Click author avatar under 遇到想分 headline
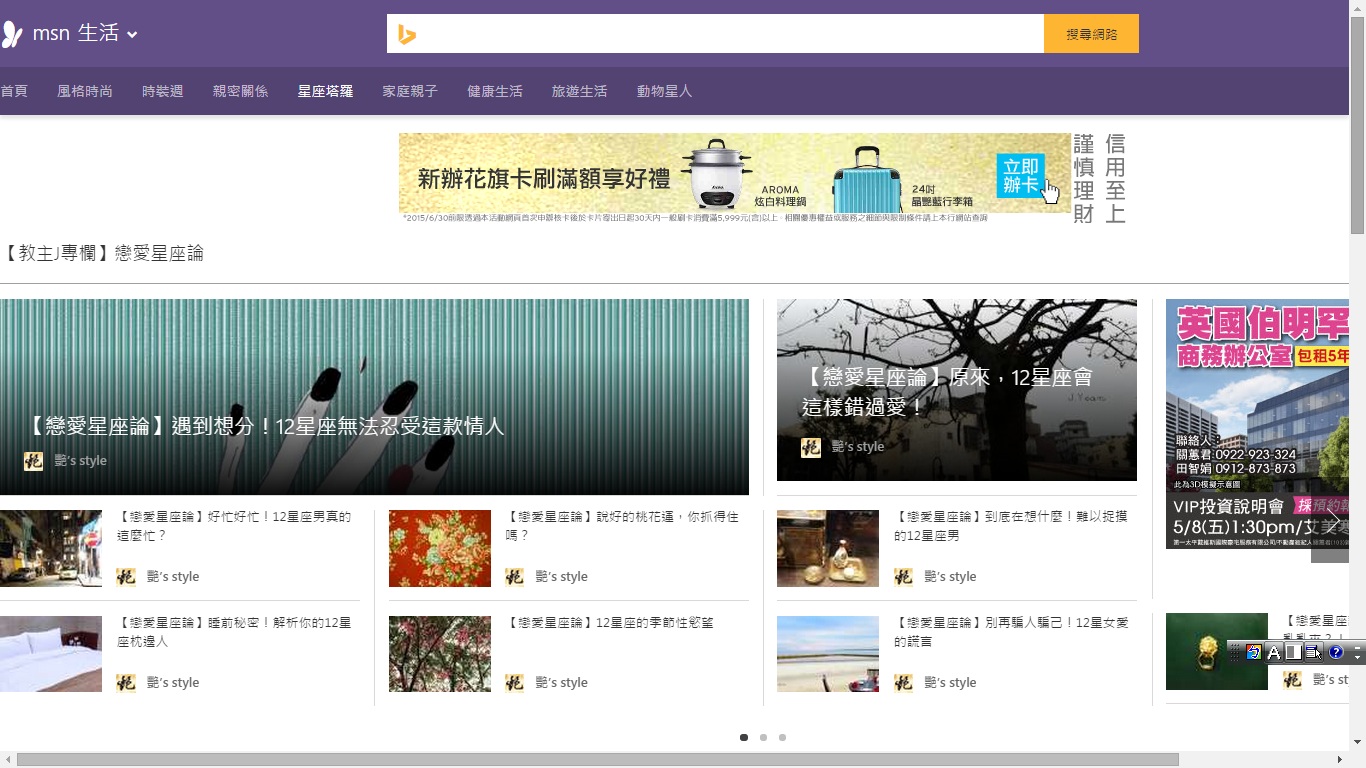This screenshot has width=1366, height=768. (33, 461)
